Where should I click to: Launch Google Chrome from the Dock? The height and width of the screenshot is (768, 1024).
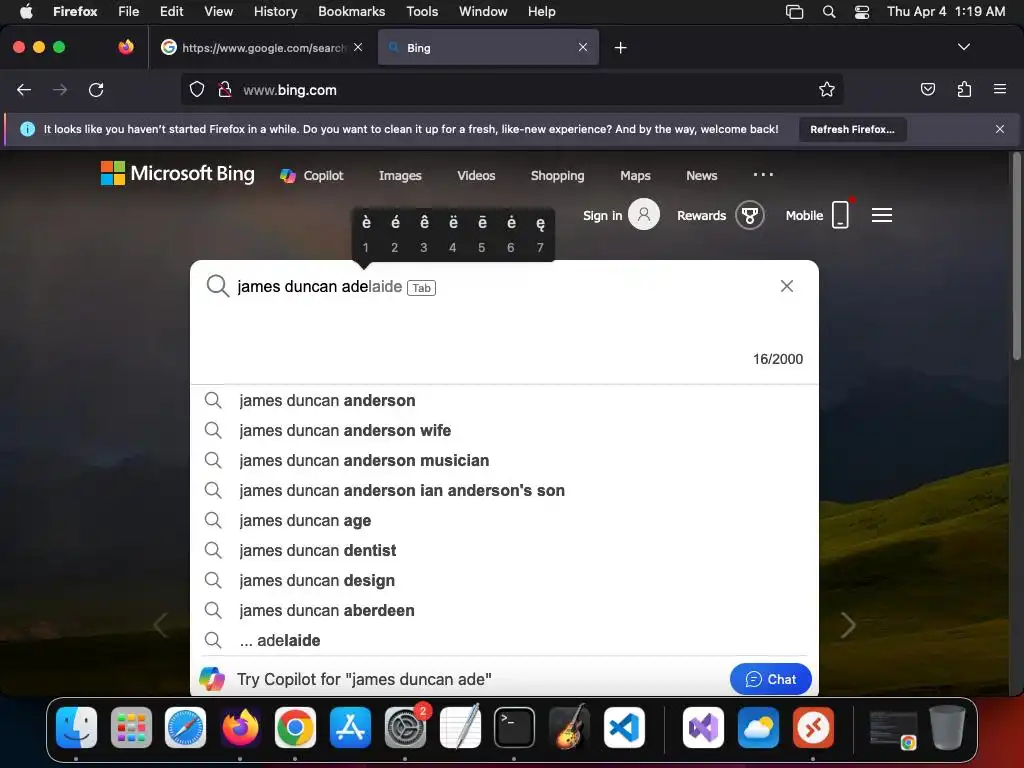pos(295,728)
